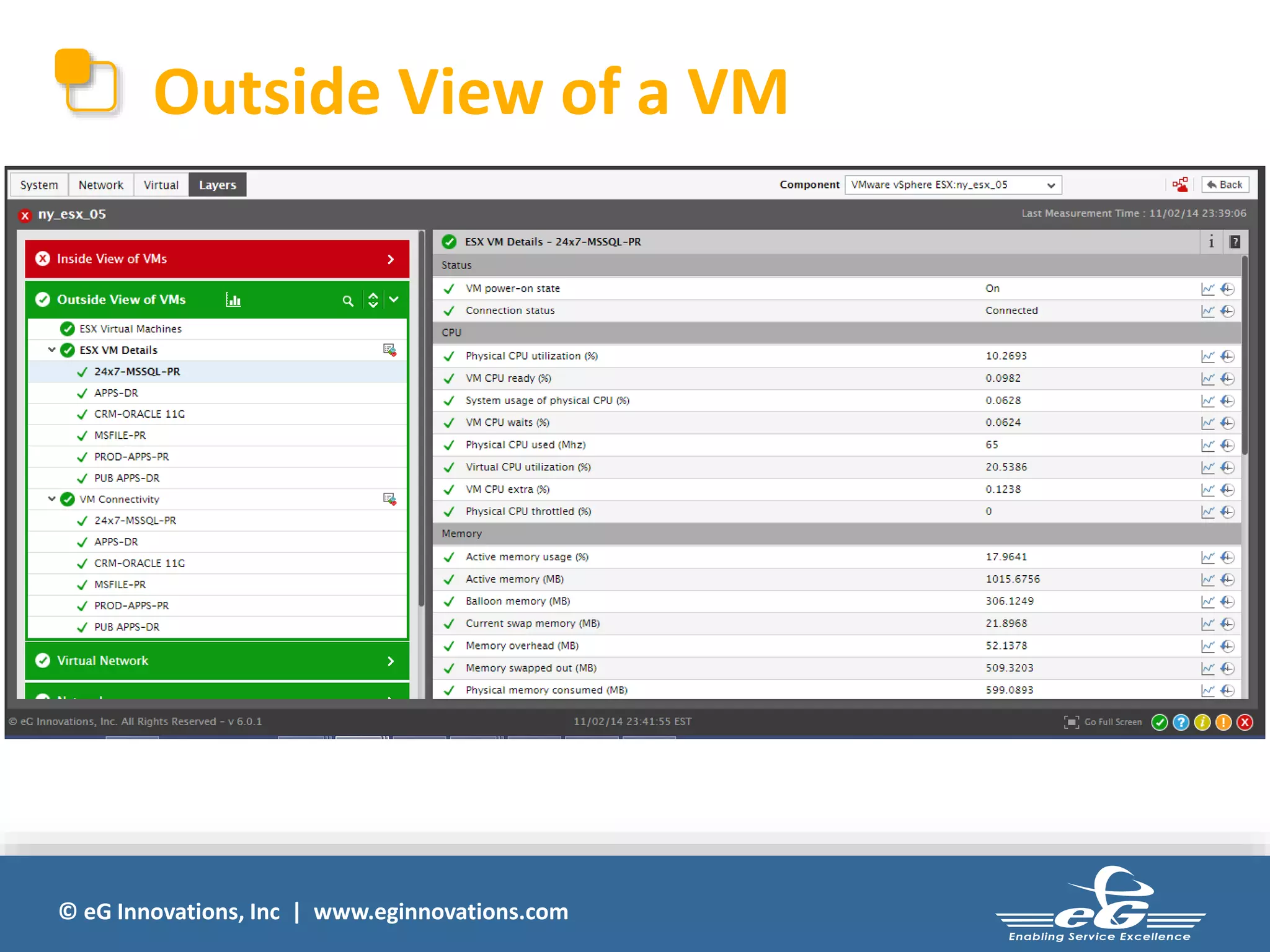
Task: Click the bar chart icon in Outside View header
Action: (233, 300)
